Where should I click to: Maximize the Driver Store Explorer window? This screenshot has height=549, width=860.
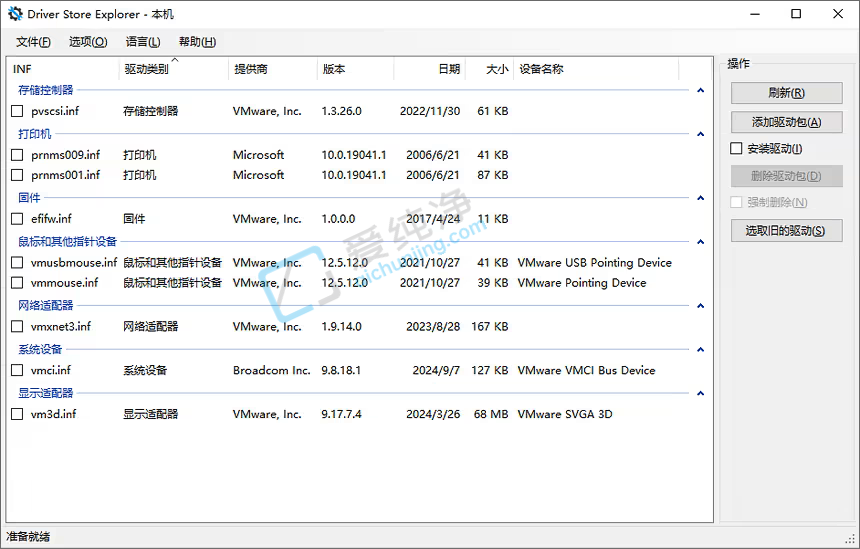coord(796,14)
